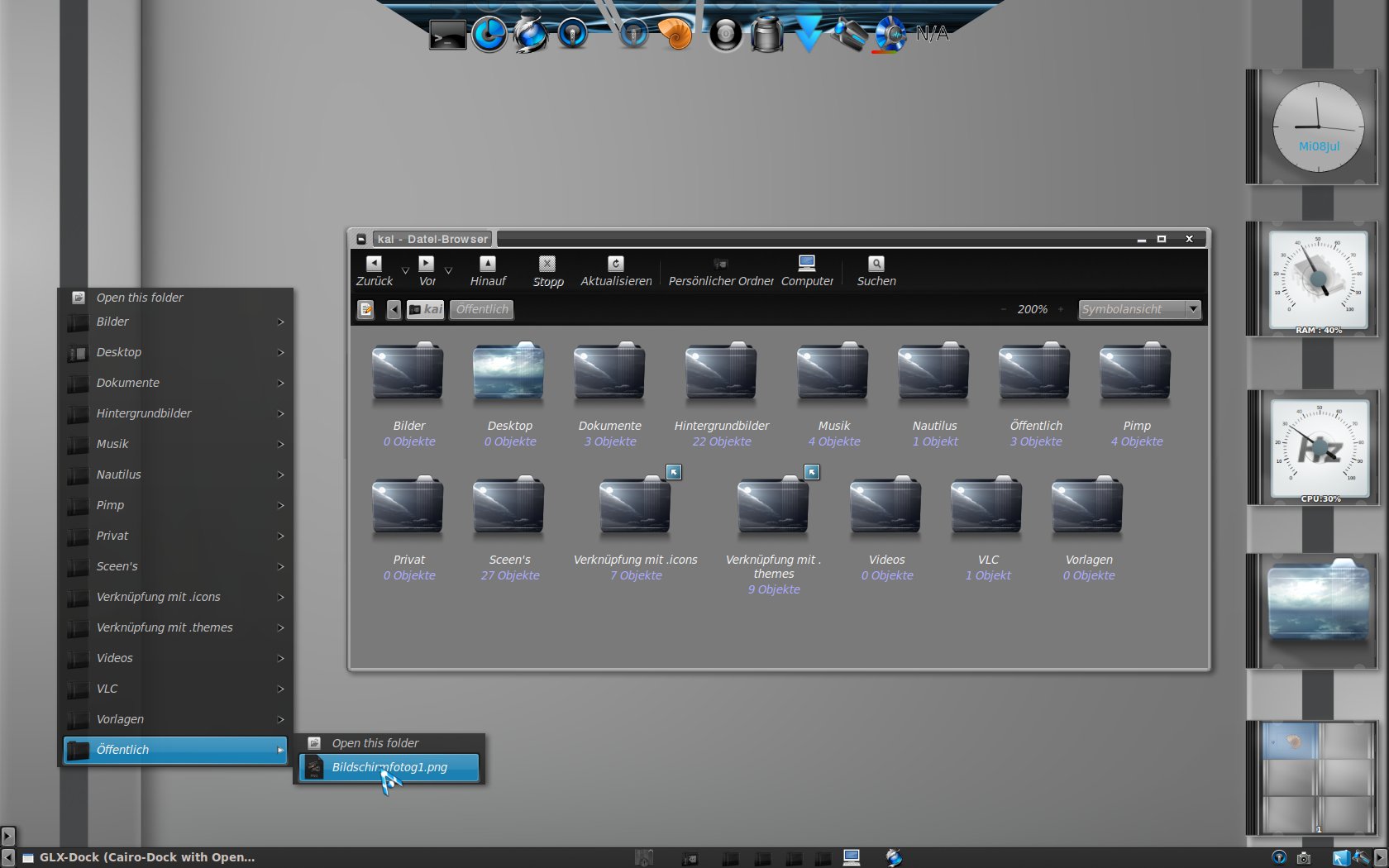Viewport: 1389px width, 868px height.
Task: Open Sceen's folder in file browser
Action: pos(508,505)
